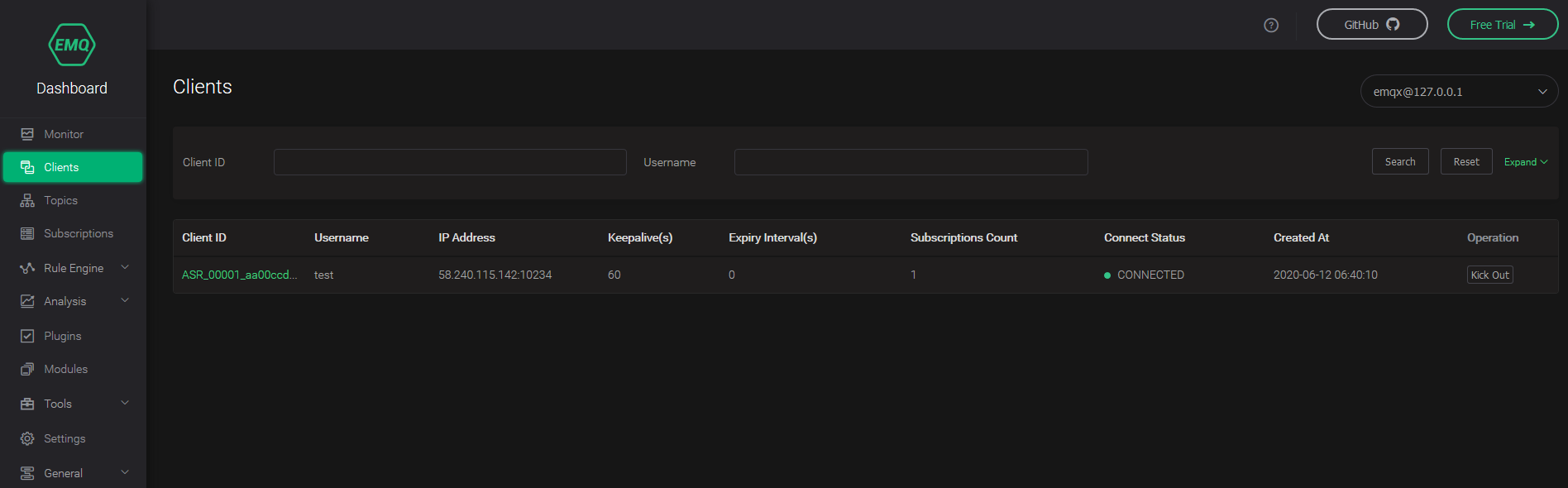Screen dimensions: 1568x488
Task: Click the Search button
Action: click(x=1400, y=161)
